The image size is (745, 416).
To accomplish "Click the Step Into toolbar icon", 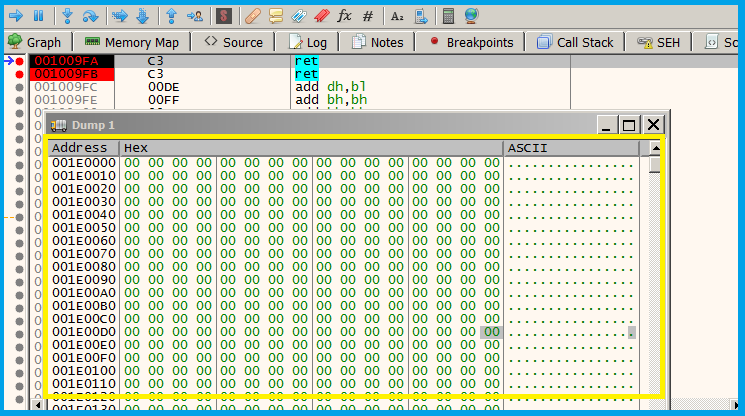I will [68, 16].
